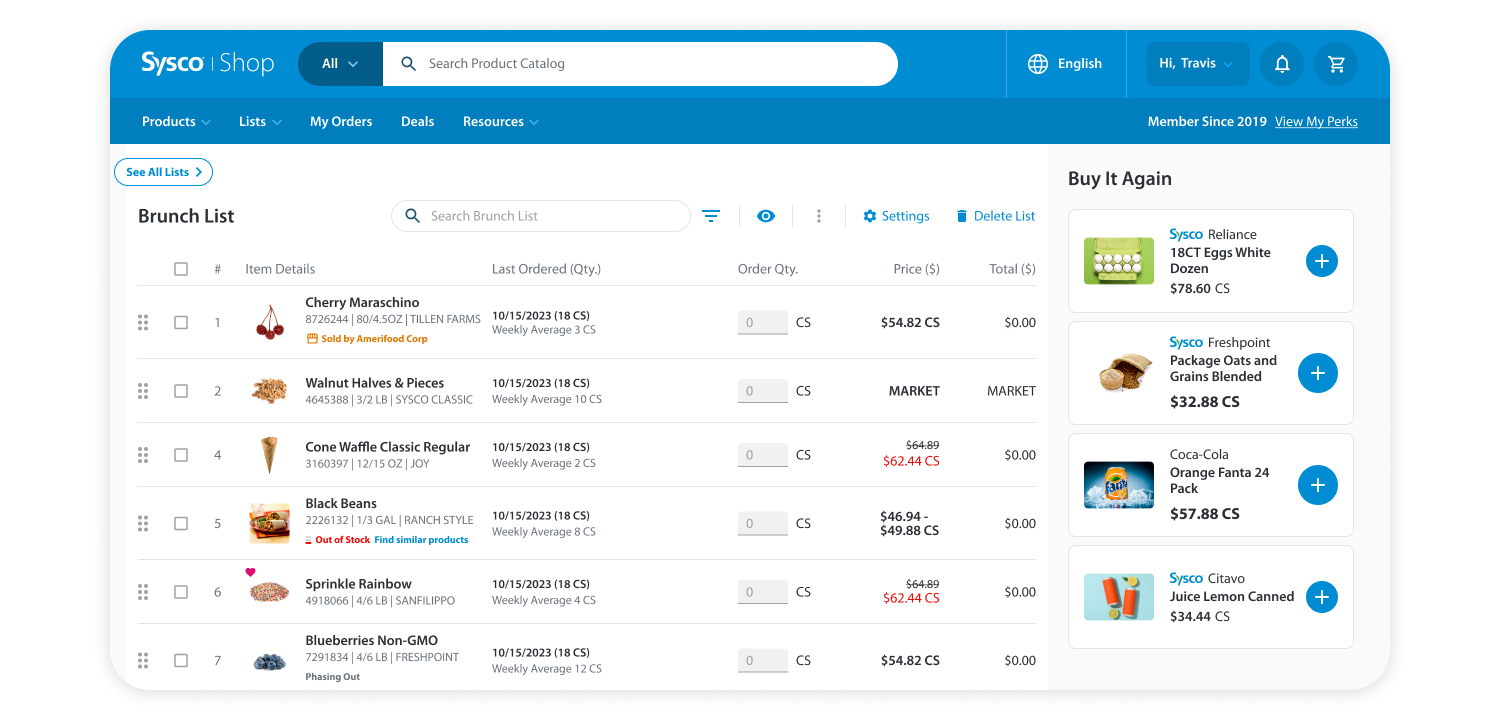Open the three-dot more options menu
Image resolution: width=1500 pixels, height=720 pixels.
(819, 216)
